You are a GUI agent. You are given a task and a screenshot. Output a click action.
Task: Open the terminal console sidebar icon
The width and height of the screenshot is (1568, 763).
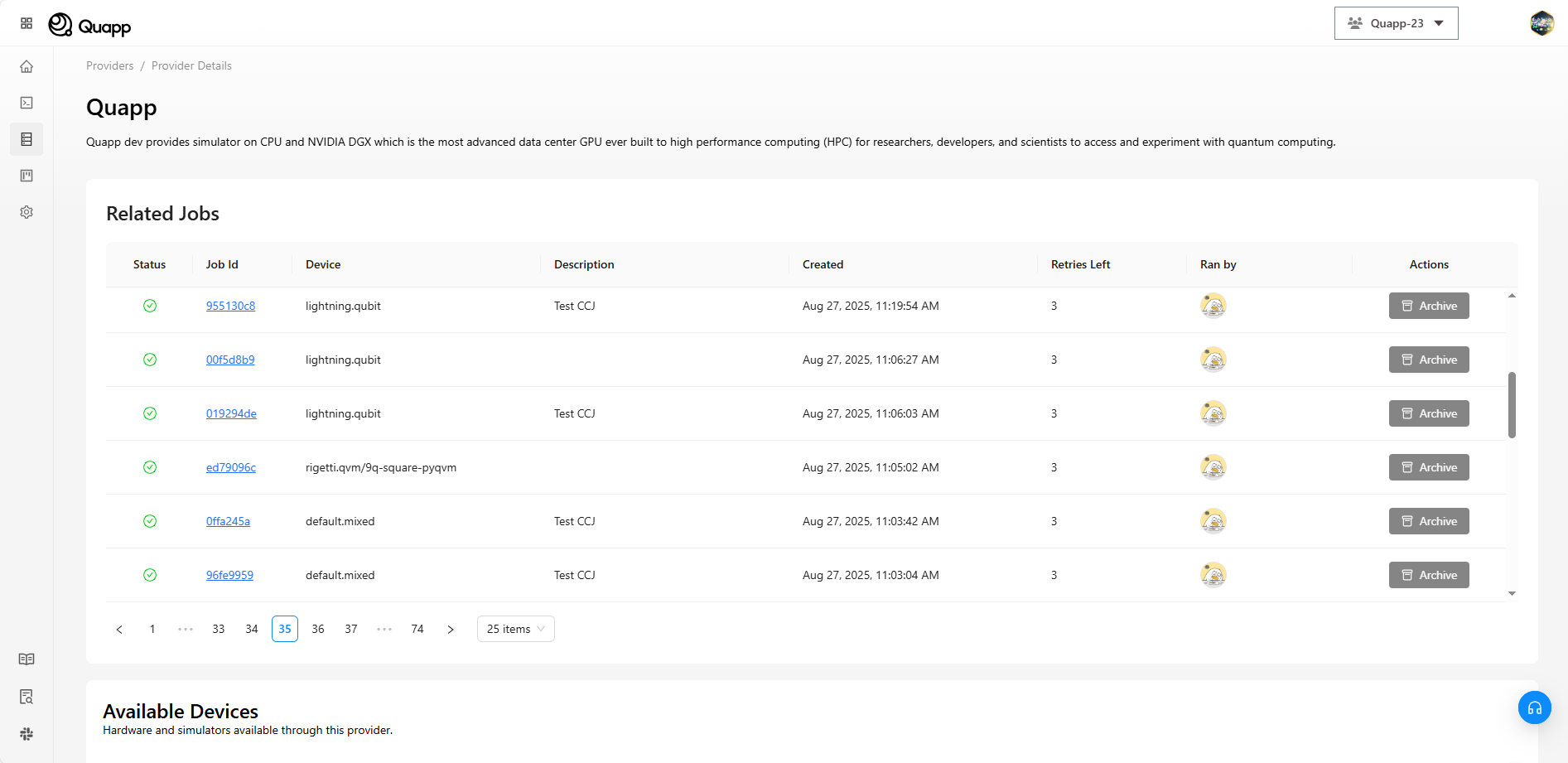click(x=27, y=103)
